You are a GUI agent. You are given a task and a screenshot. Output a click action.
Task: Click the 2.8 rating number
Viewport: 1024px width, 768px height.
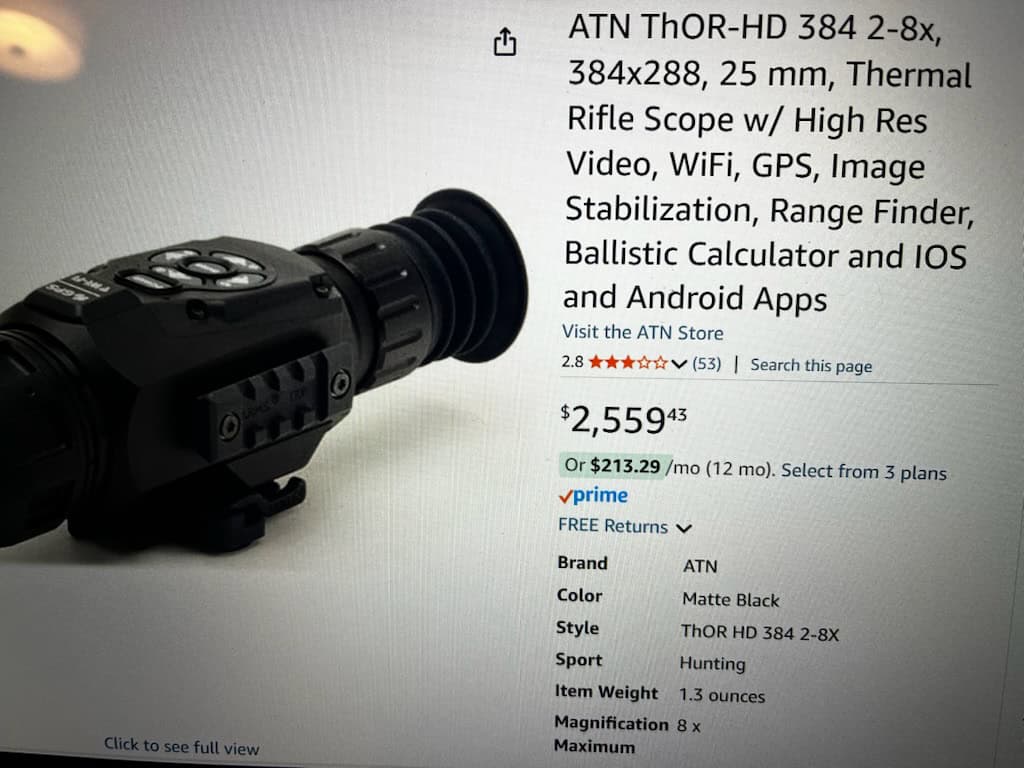point(572,362)
